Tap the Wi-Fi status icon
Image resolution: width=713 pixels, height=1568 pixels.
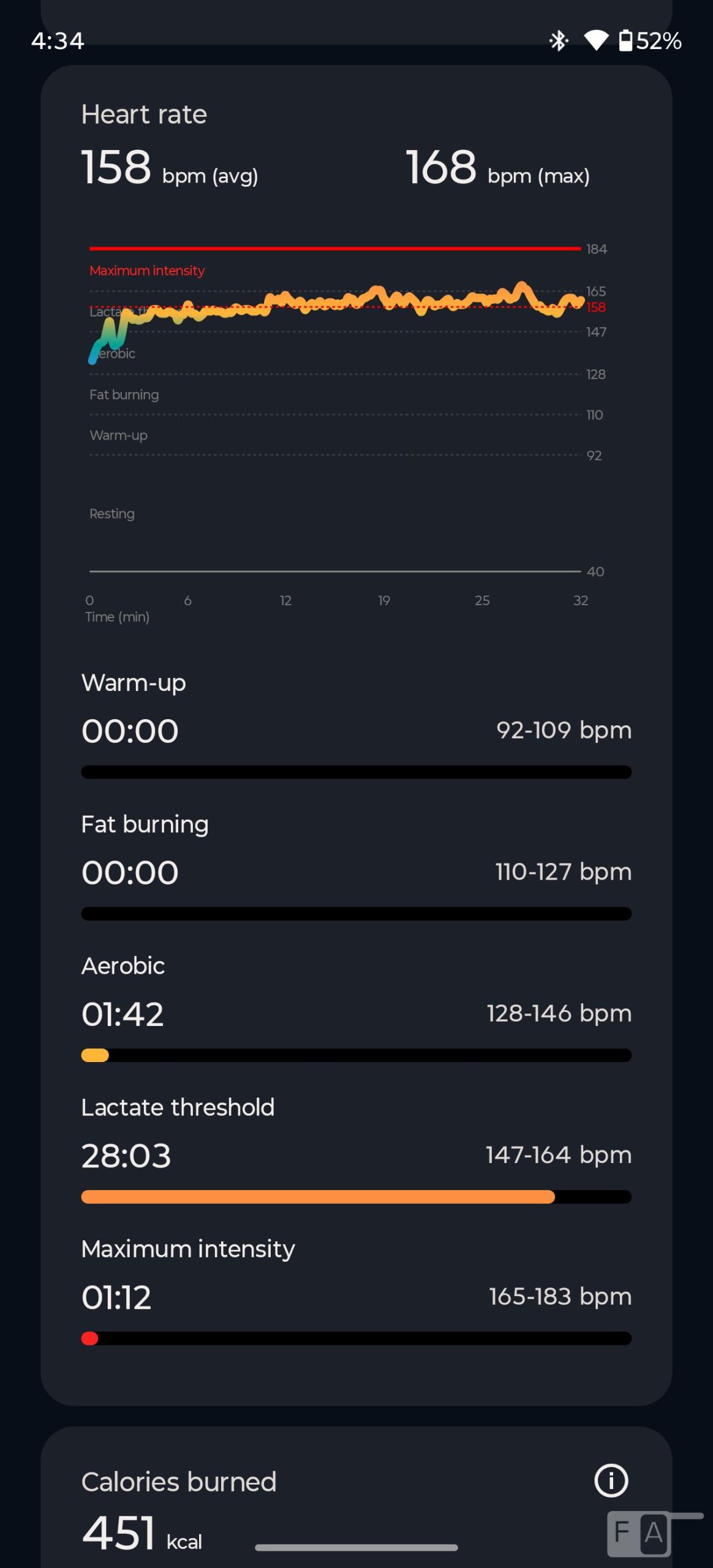coord(595,41)
